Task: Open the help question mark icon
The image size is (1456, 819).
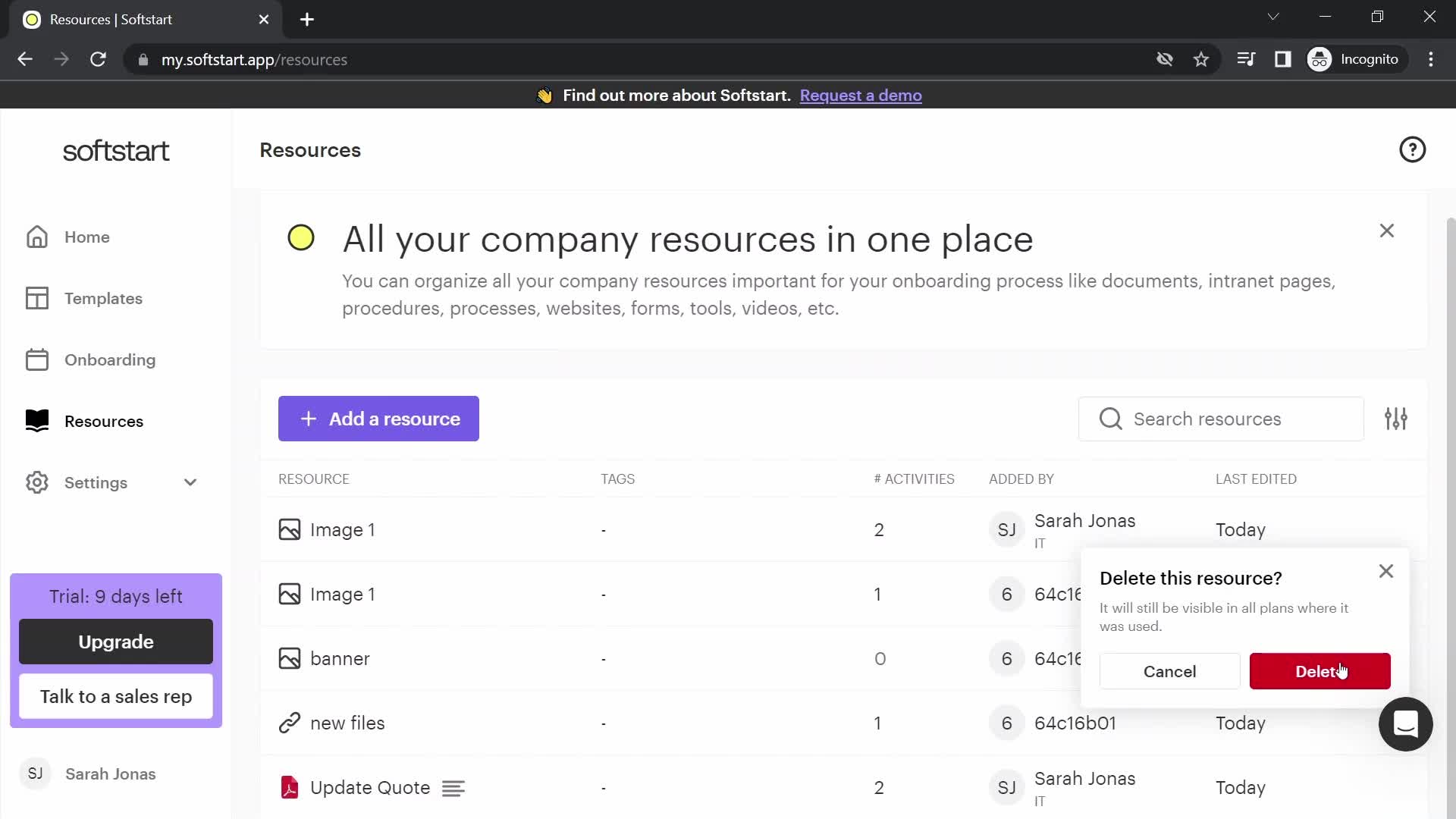Action: click(x=1412, y=149)
